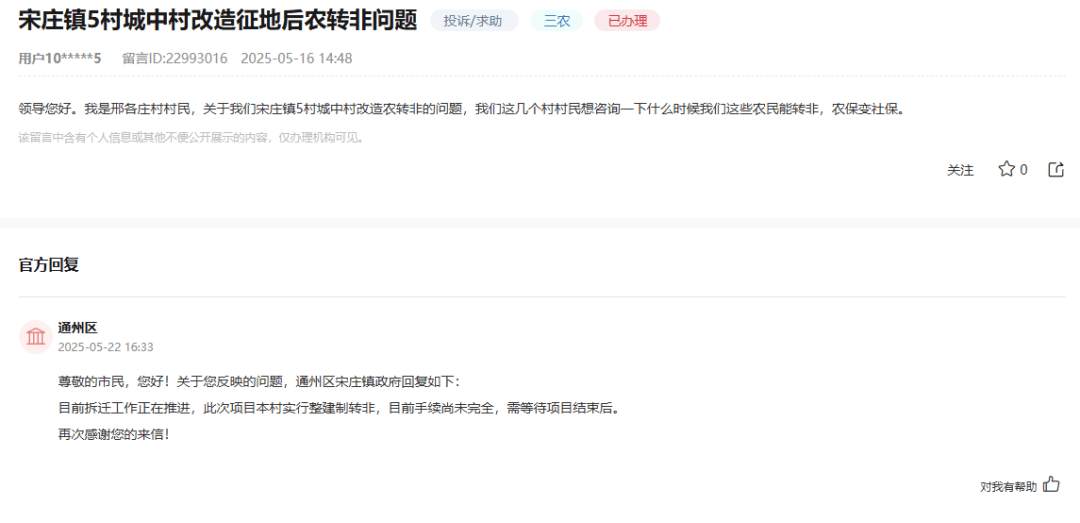Click the share icon
This screenshot has height=523, width=1080.
[x=1056, y=170]
